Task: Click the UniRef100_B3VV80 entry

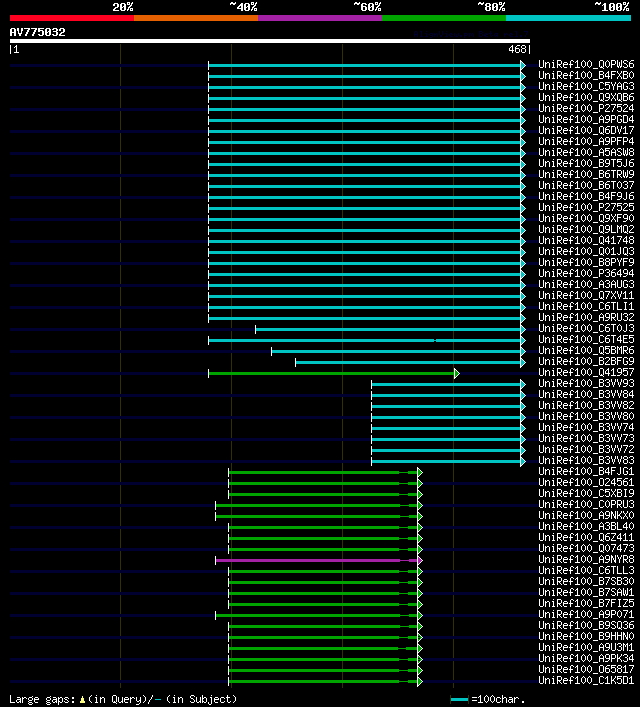Action: click(x=586, y=416)
